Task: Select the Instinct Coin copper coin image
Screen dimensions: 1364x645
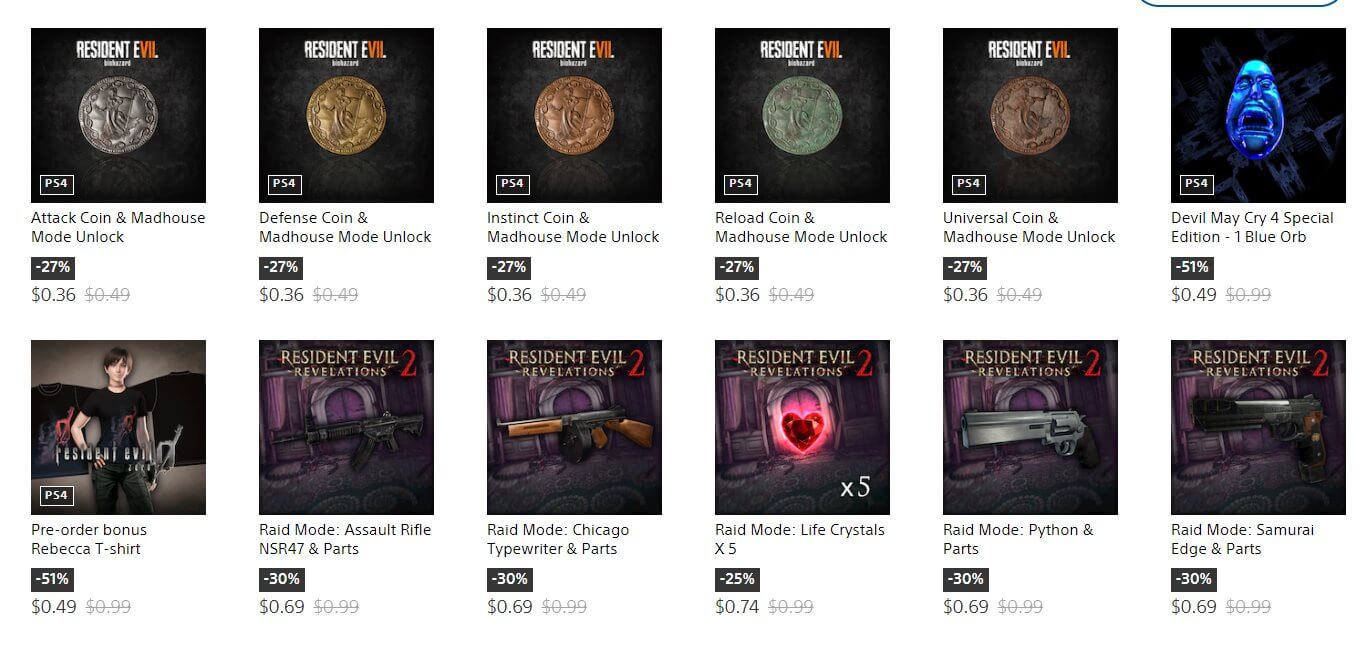Action: click(574, 115)
